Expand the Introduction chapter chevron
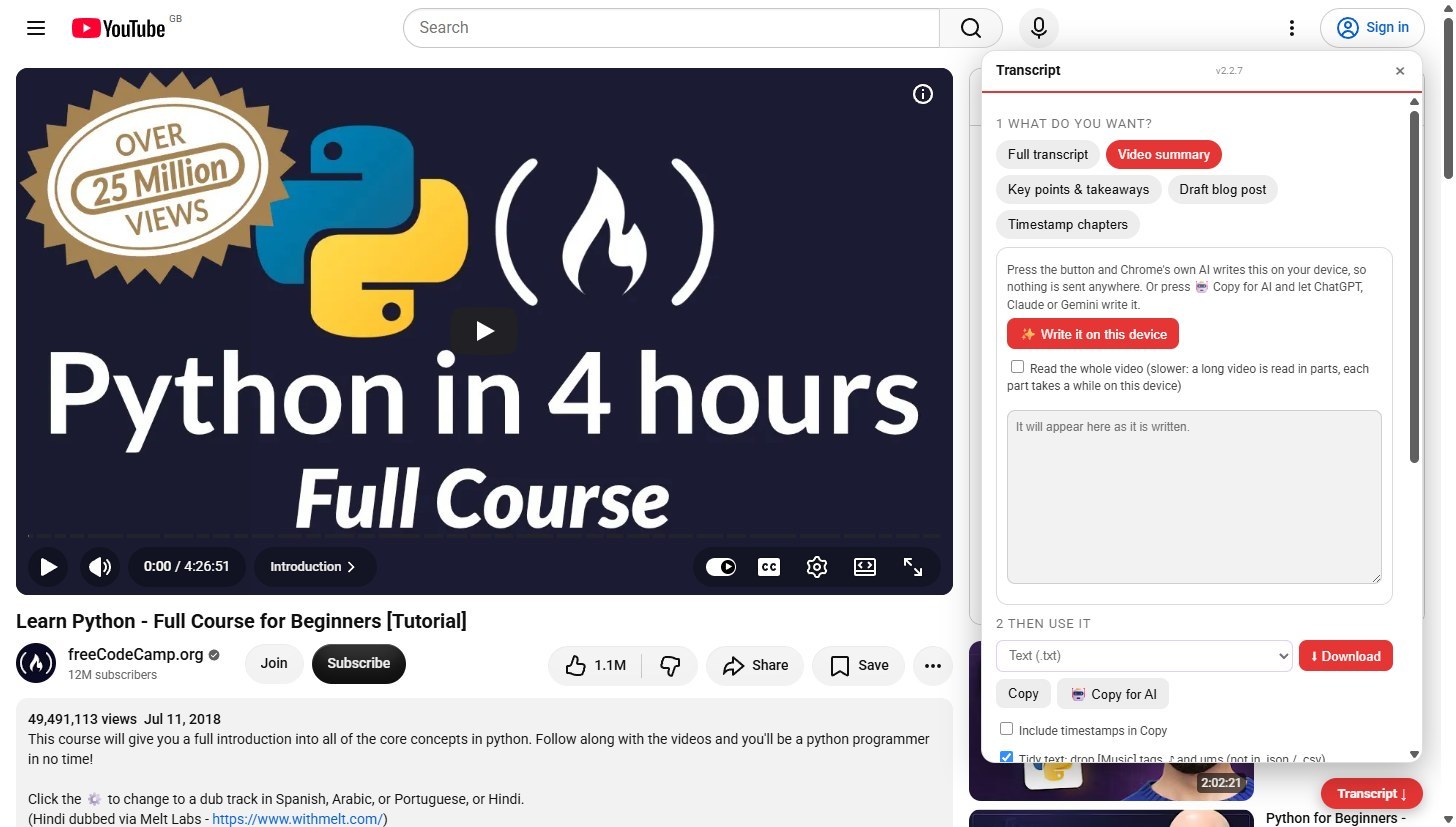Viewport: 1456px width, 827px height. 351,567
